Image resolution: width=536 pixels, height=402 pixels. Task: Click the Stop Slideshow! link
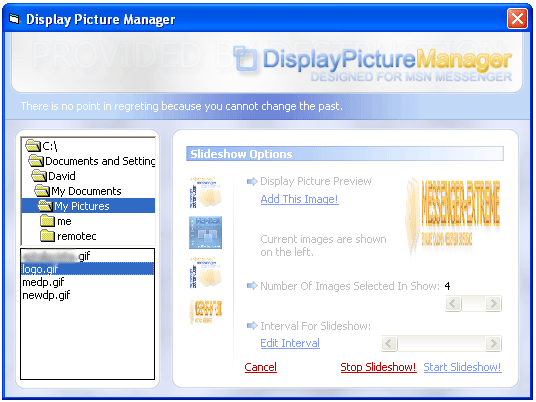(378, 367)
